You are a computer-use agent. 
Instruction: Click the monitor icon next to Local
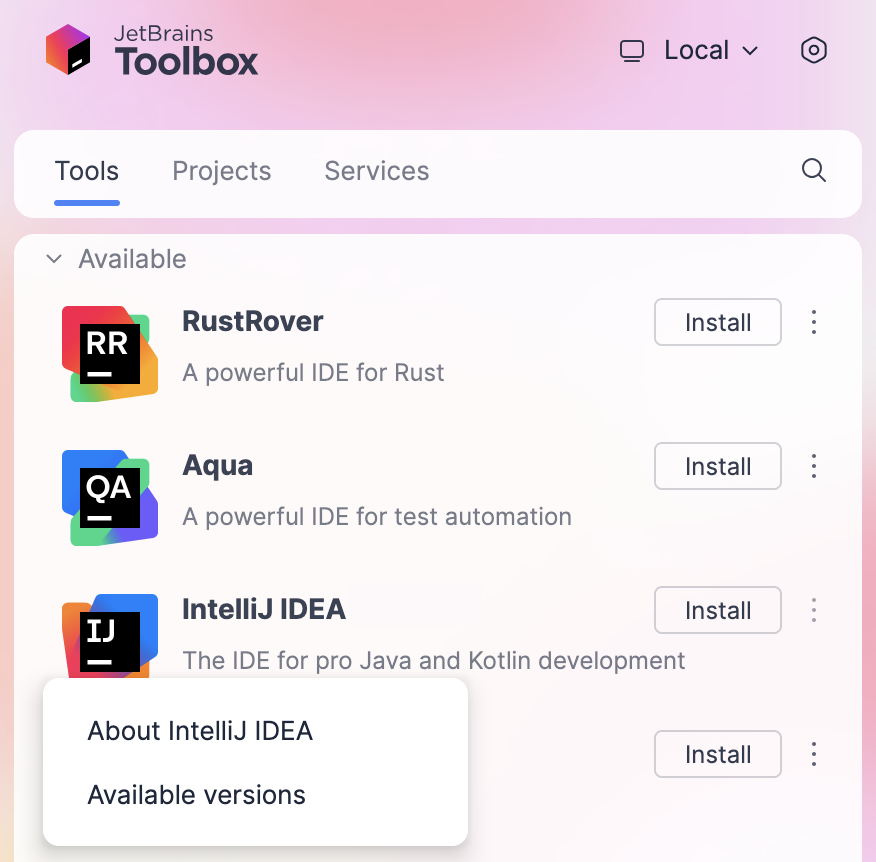coord(632,50)
